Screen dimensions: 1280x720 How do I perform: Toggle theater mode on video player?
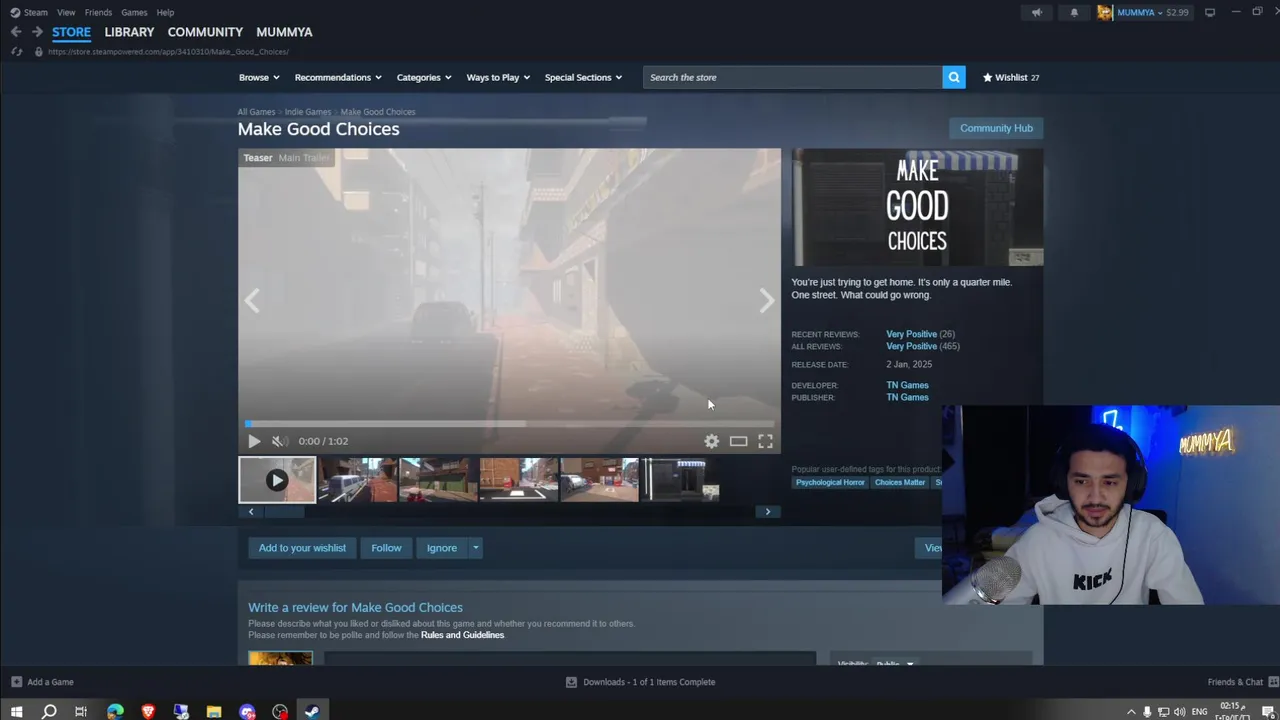coord(738,441)
